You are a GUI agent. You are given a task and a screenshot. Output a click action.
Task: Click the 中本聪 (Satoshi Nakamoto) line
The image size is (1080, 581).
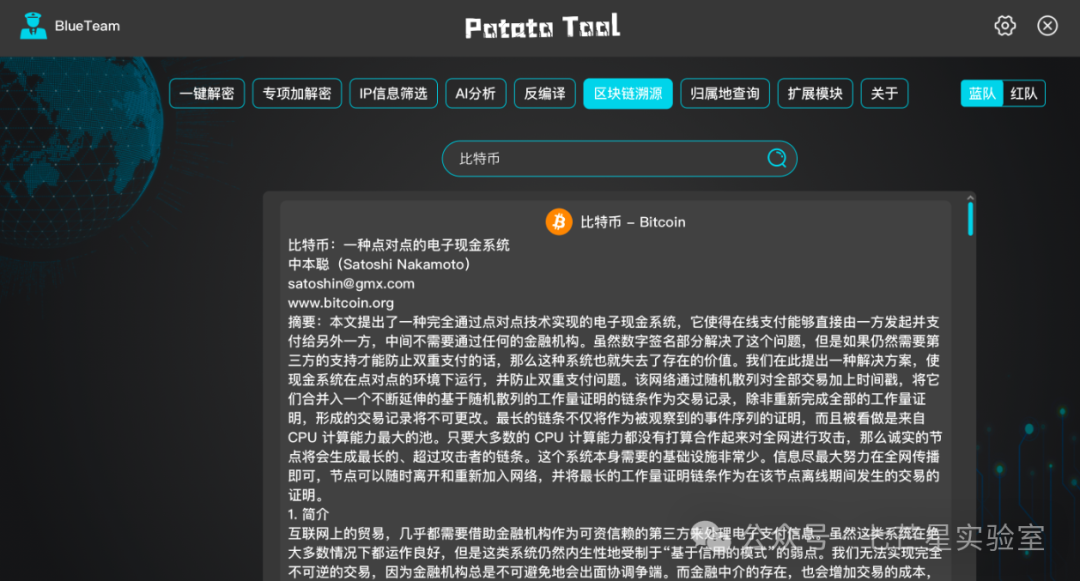click(x=379, y=264)
